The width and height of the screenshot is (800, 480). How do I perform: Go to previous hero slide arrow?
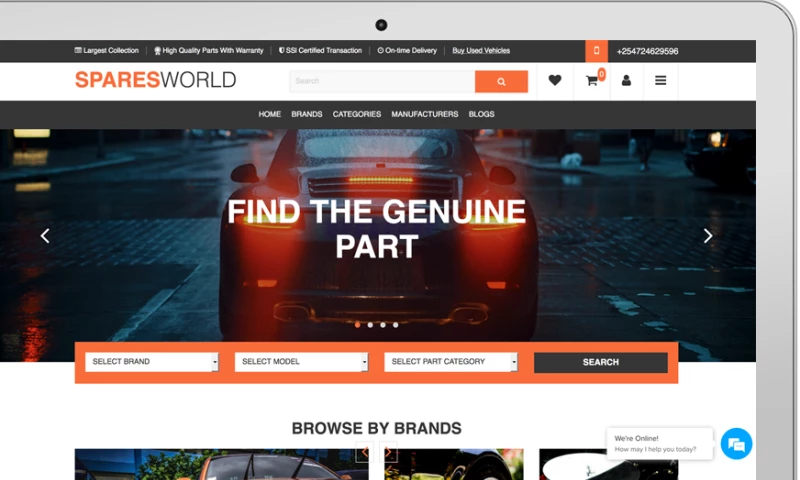pyautogui.click(x=45, y=236)
